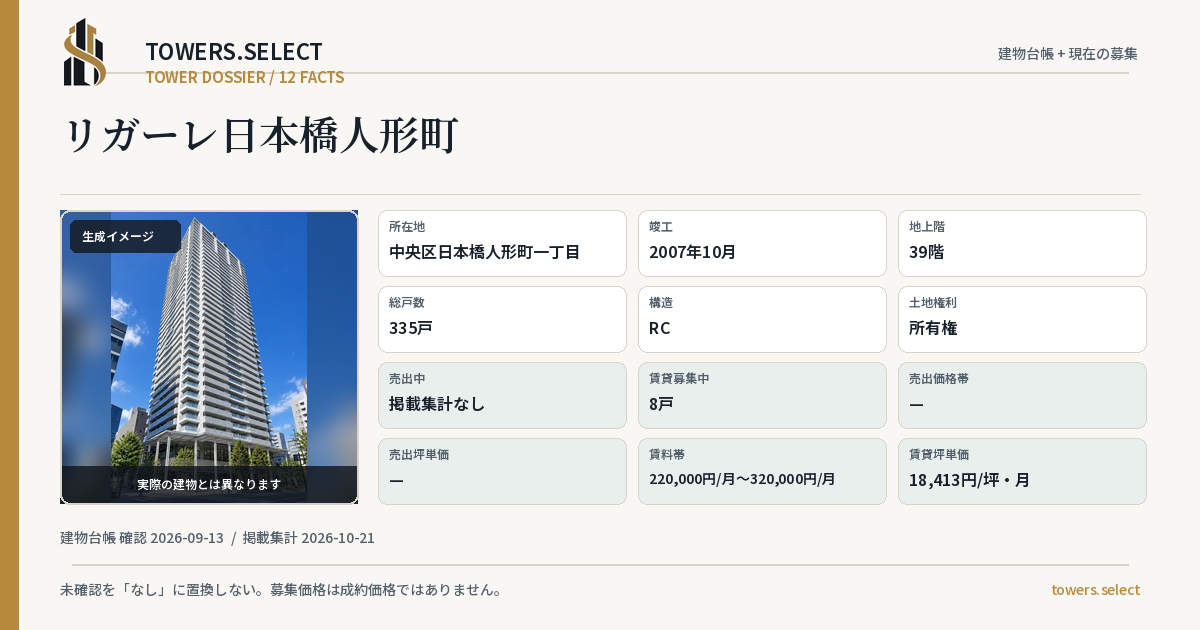Open the 賃貸募集中 card showing 8戸

point(762,395)
